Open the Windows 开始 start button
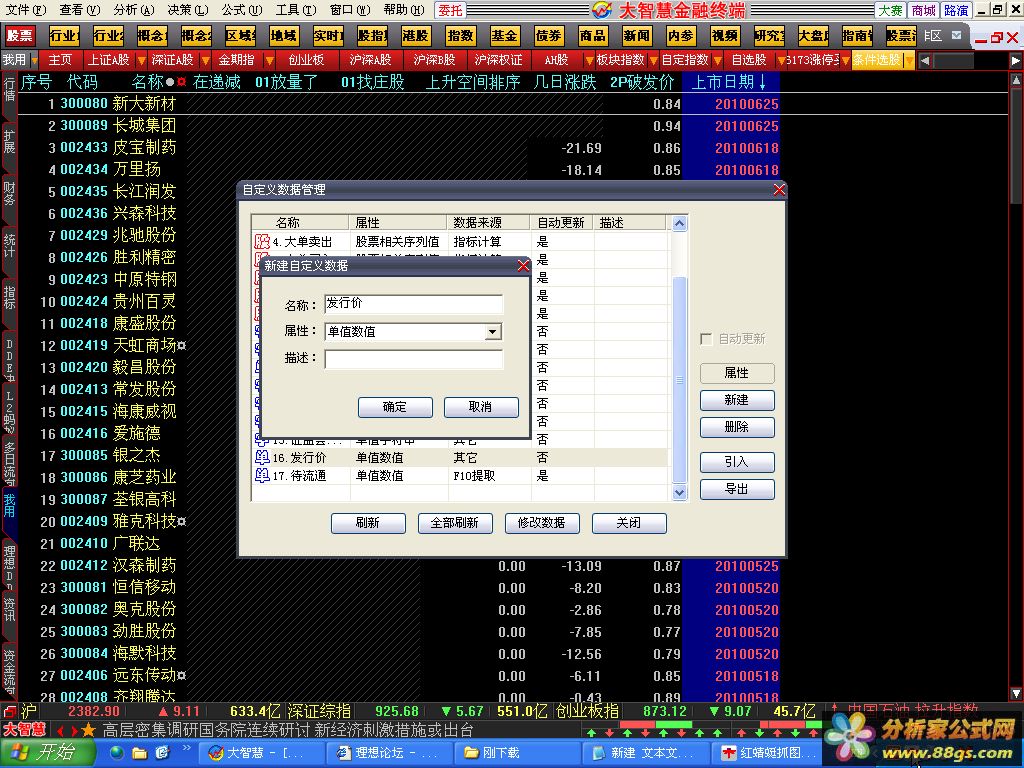The width and height of the screenshot is (1024, 768). 46,752
